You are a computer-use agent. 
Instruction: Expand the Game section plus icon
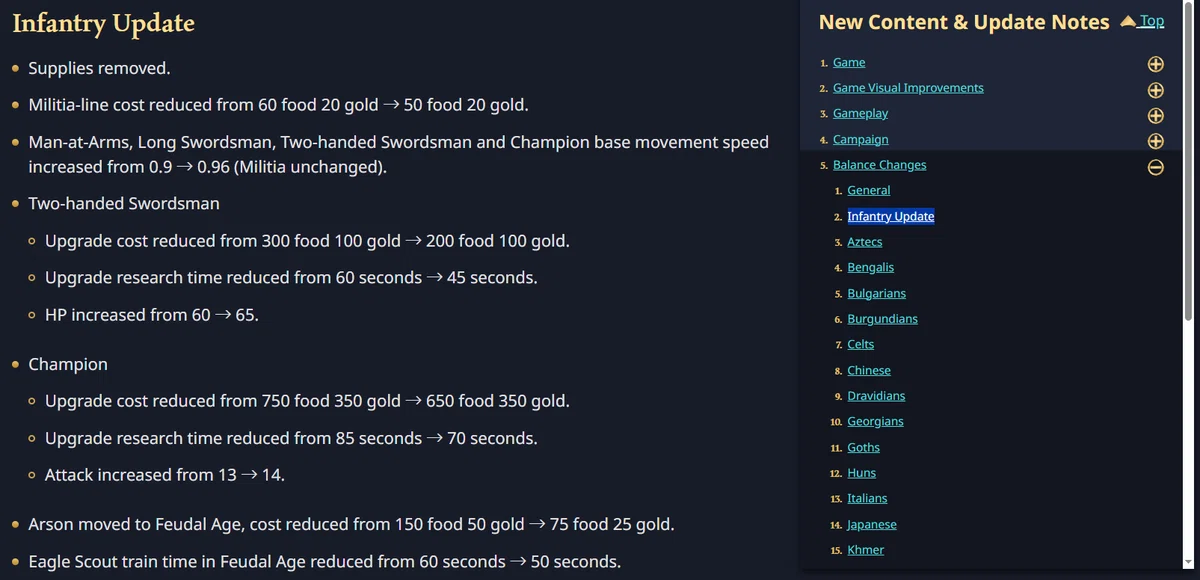(1155, 64)
